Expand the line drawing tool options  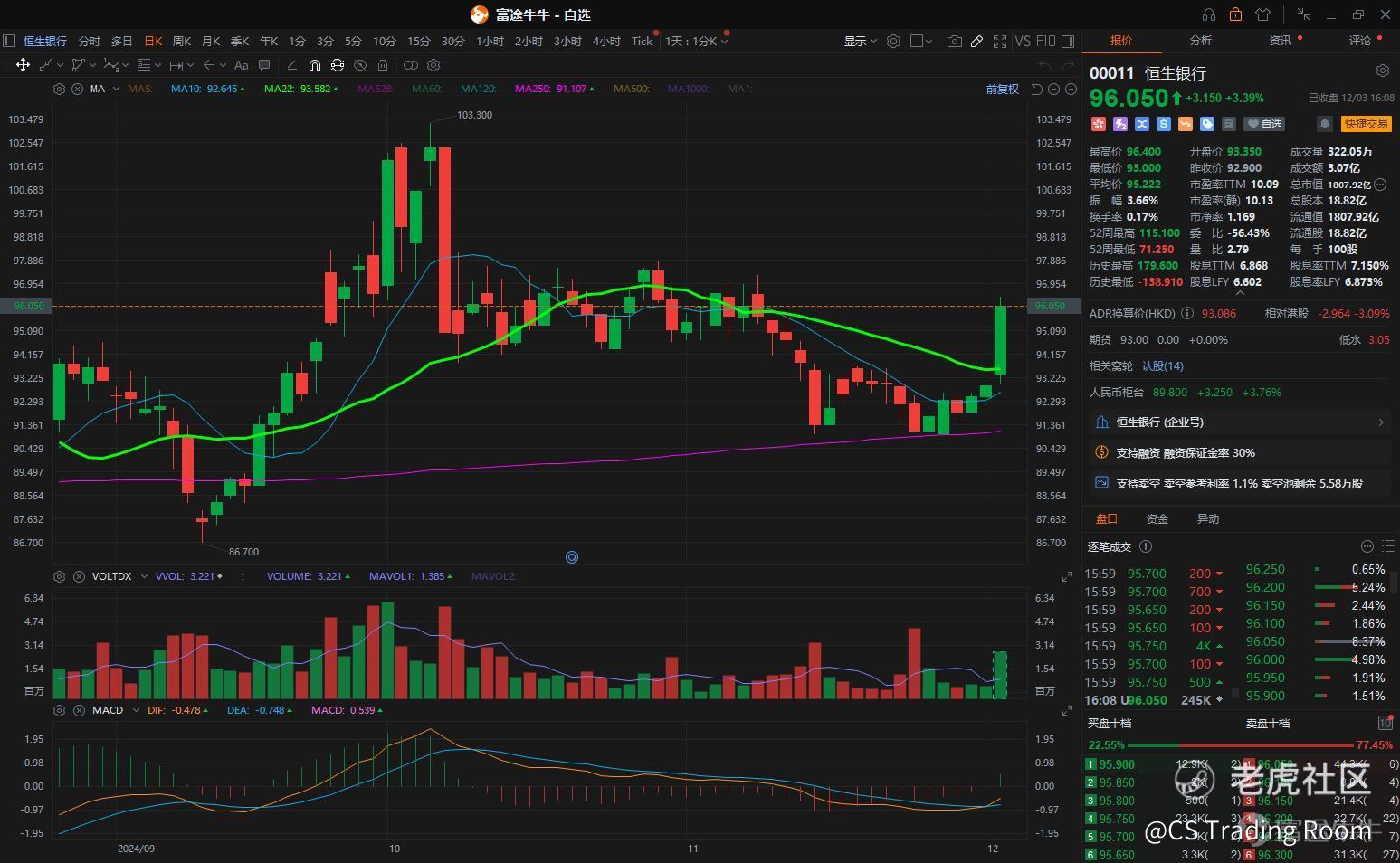tap(61, 65)
